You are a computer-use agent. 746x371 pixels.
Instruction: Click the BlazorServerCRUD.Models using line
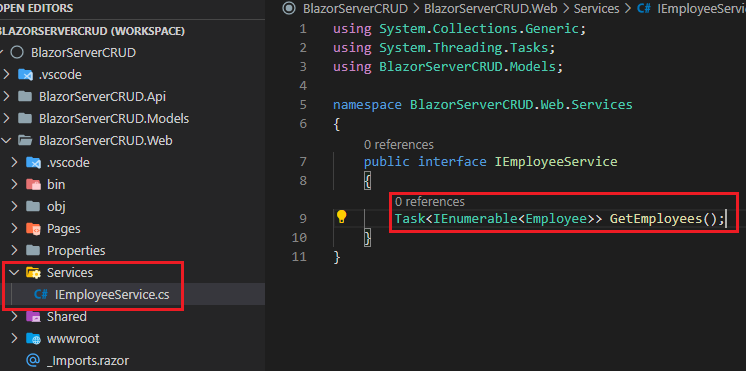(x=448, y=67)
